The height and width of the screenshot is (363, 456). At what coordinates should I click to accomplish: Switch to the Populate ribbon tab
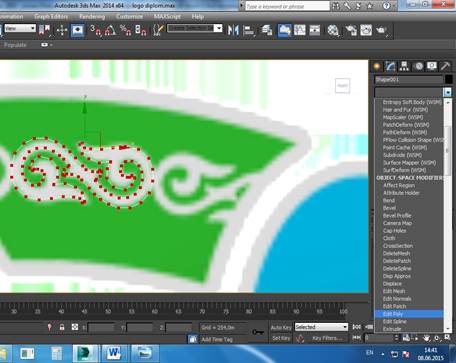[15, 45]
